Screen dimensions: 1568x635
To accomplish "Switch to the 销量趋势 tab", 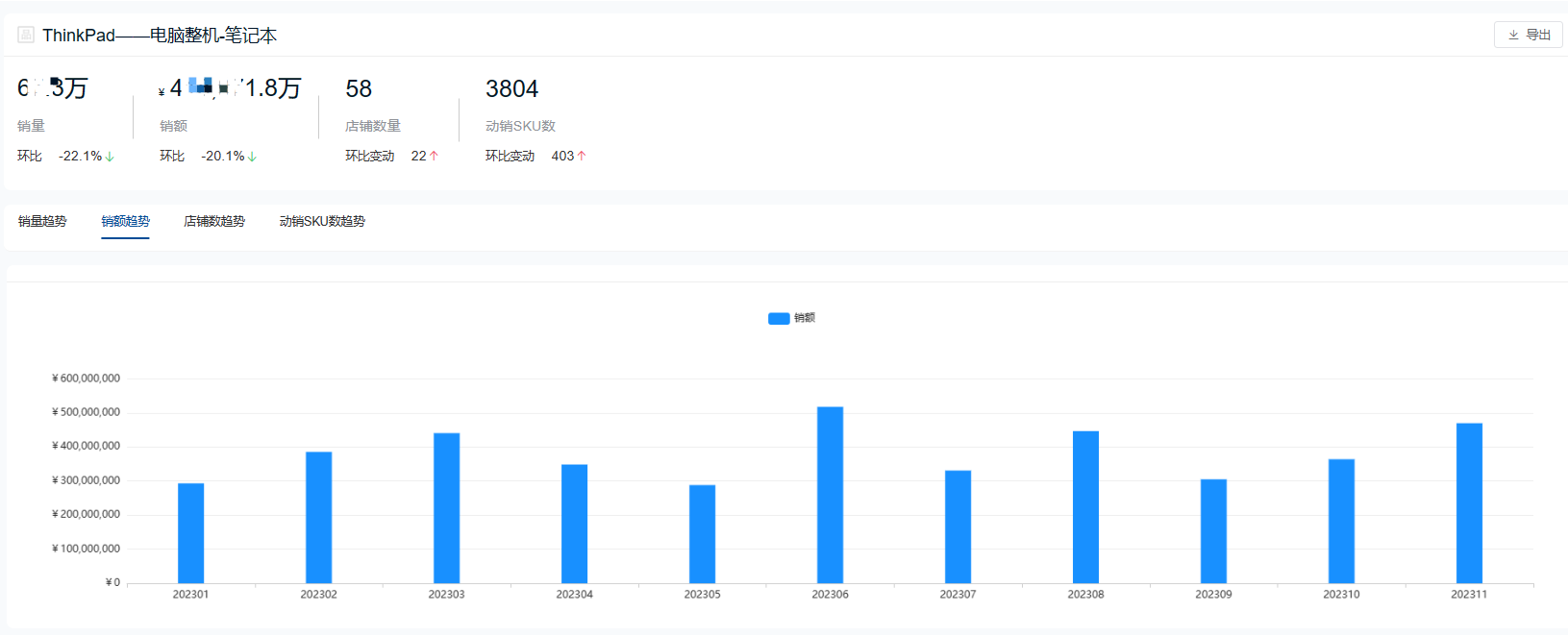I will click(x=42, y=221).
